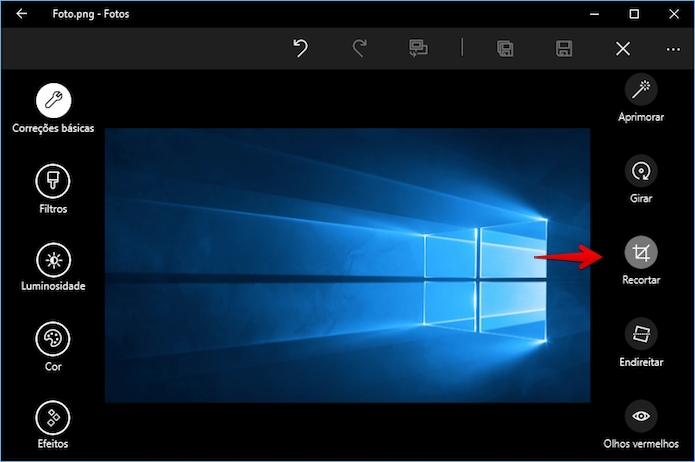Maximize the Fotos window
The width and height of the screenshot is (695, 462).
(x=634, y=14)
